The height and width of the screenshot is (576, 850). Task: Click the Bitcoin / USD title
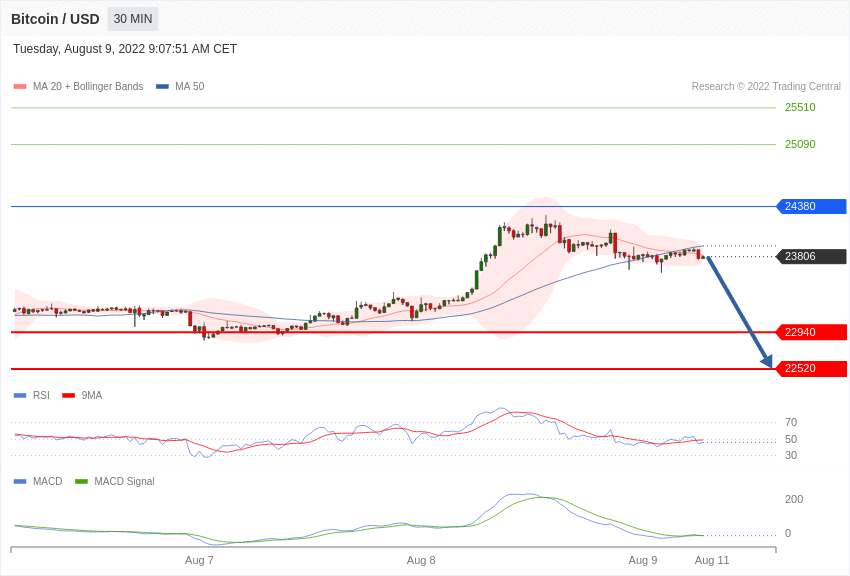[55, 19]
